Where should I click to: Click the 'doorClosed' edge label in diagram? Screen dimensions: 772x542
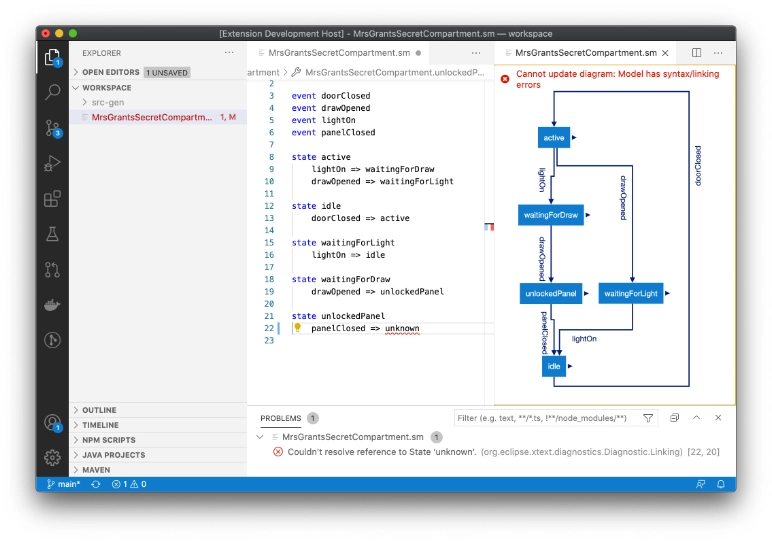(698, 166)
